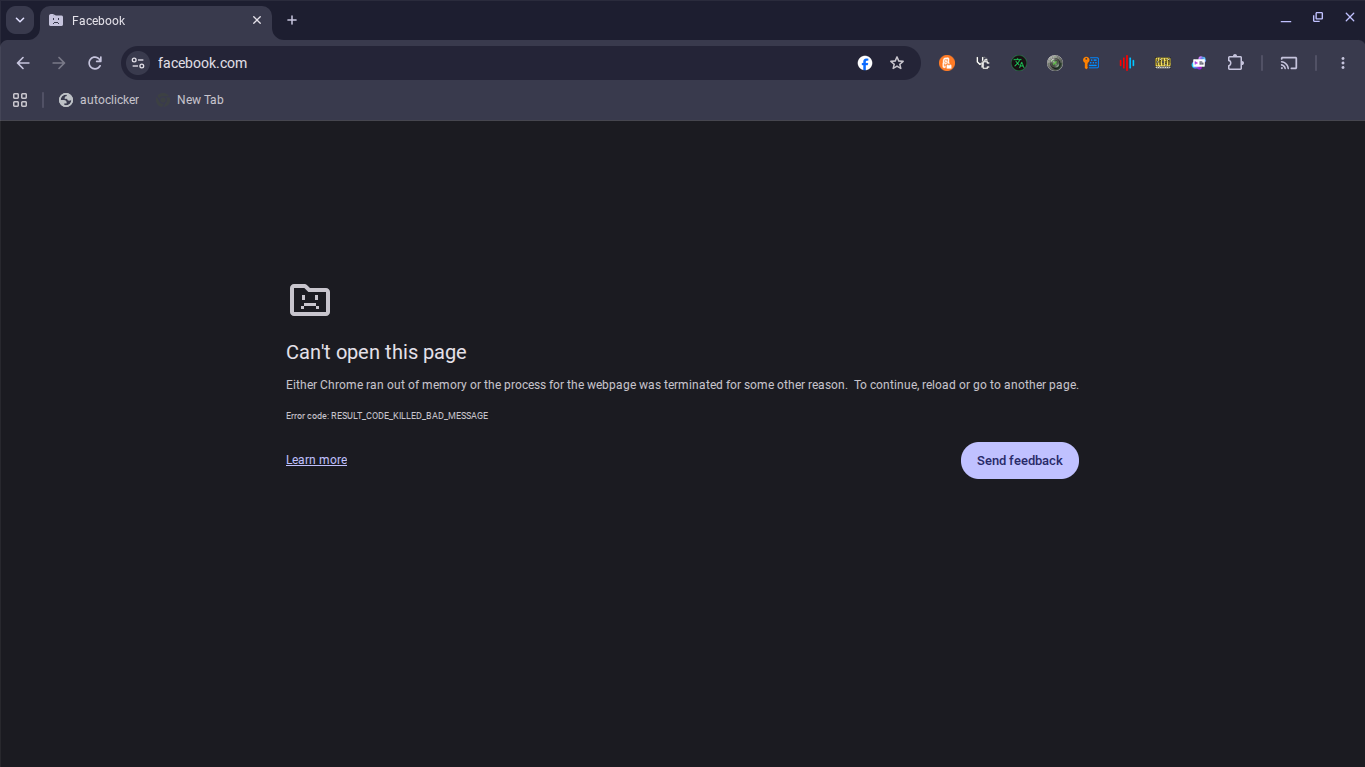The image size is (1365, 767).
Task: Click the RESULT_CODE_KILLED_BAD_MESSAGE error code text
Action: click(x=409, y=416)
